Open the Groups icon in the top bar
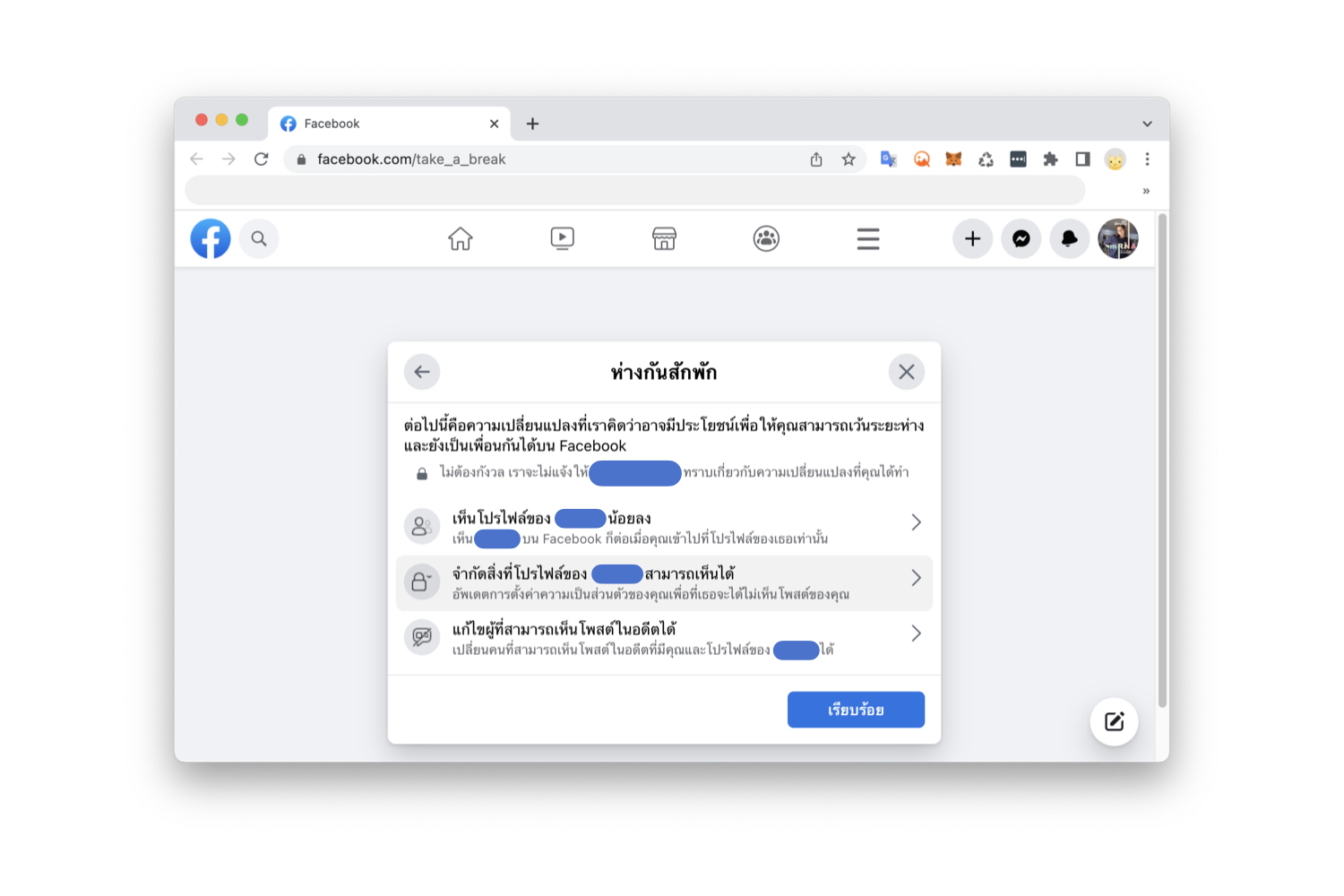Viewport: 1344px width, 896px height. pos(766,238)
